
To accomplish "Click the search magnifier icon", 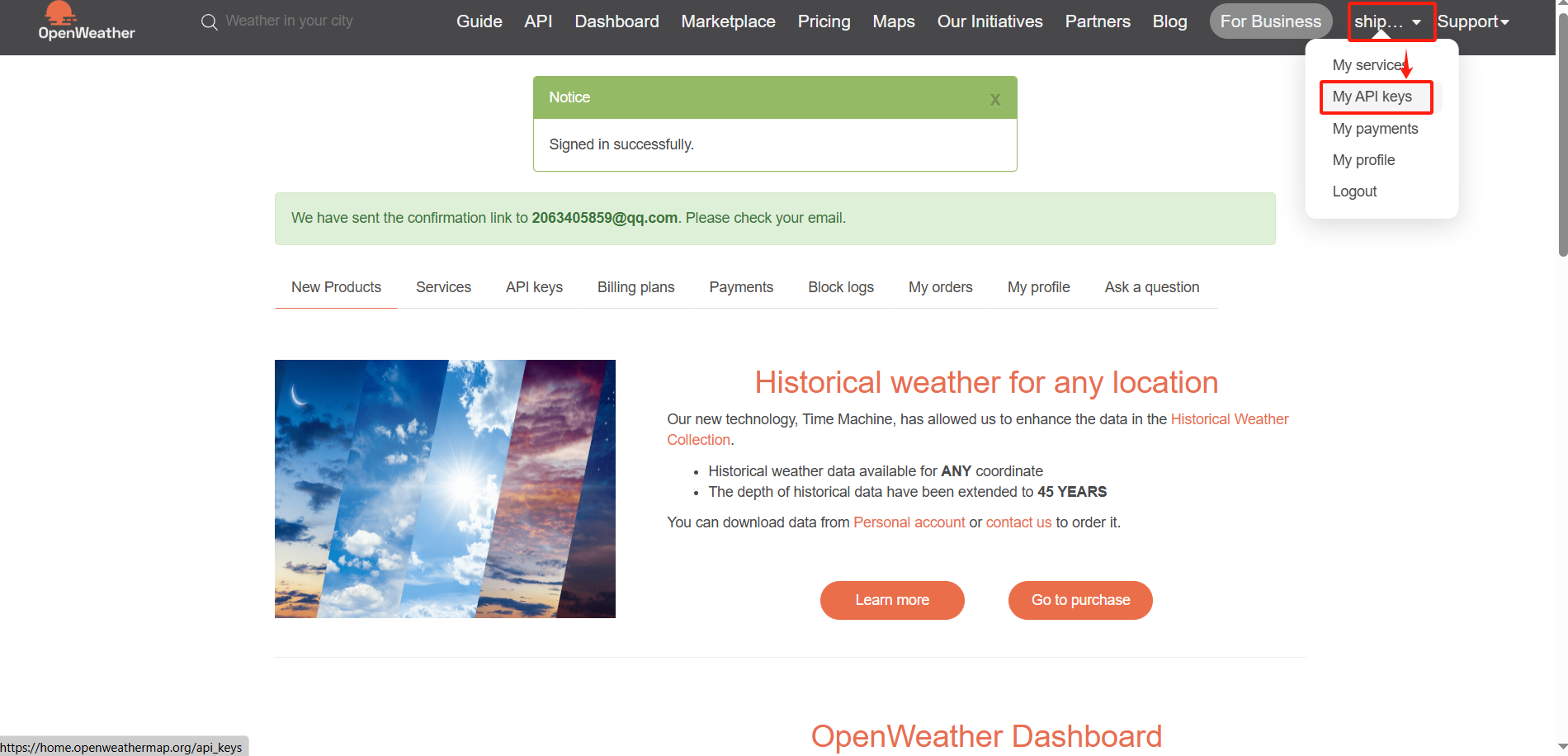I will click(210, 21).
